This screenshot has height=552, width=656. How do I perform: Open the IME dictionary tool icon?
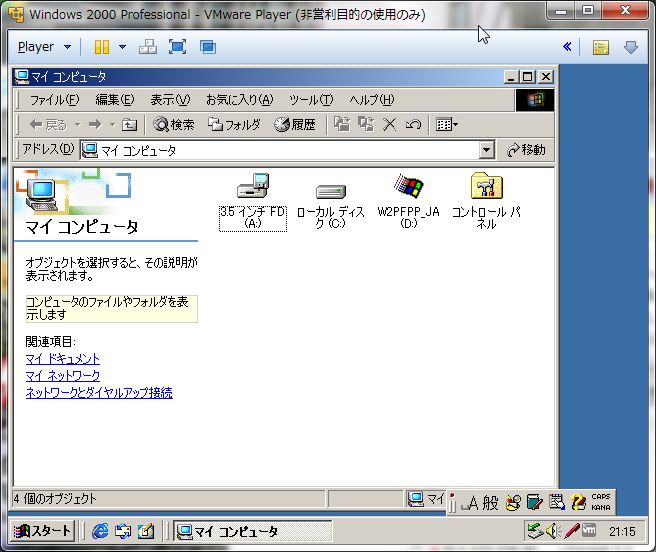(x=535, y=502)
